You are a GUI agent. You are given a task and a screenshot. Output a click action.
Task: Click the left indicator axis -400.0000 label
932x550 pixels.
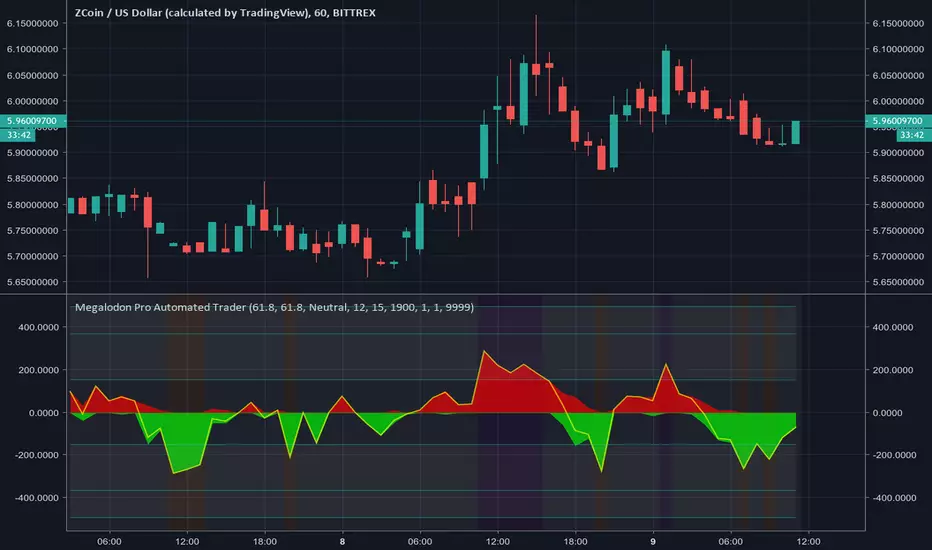click(37, 498)
